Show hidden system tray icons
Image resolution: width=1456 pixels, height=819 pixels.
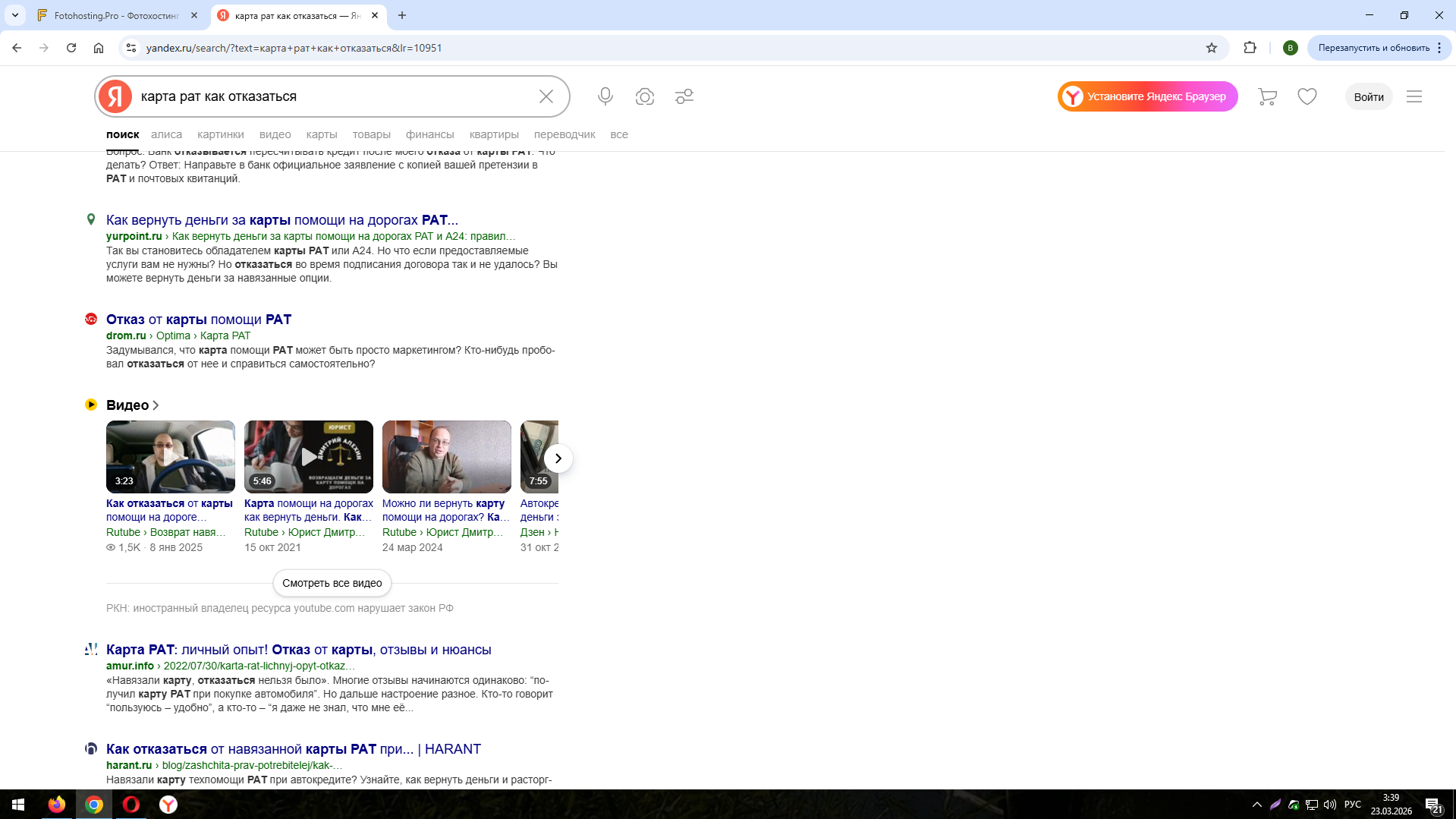[1256, 805]
